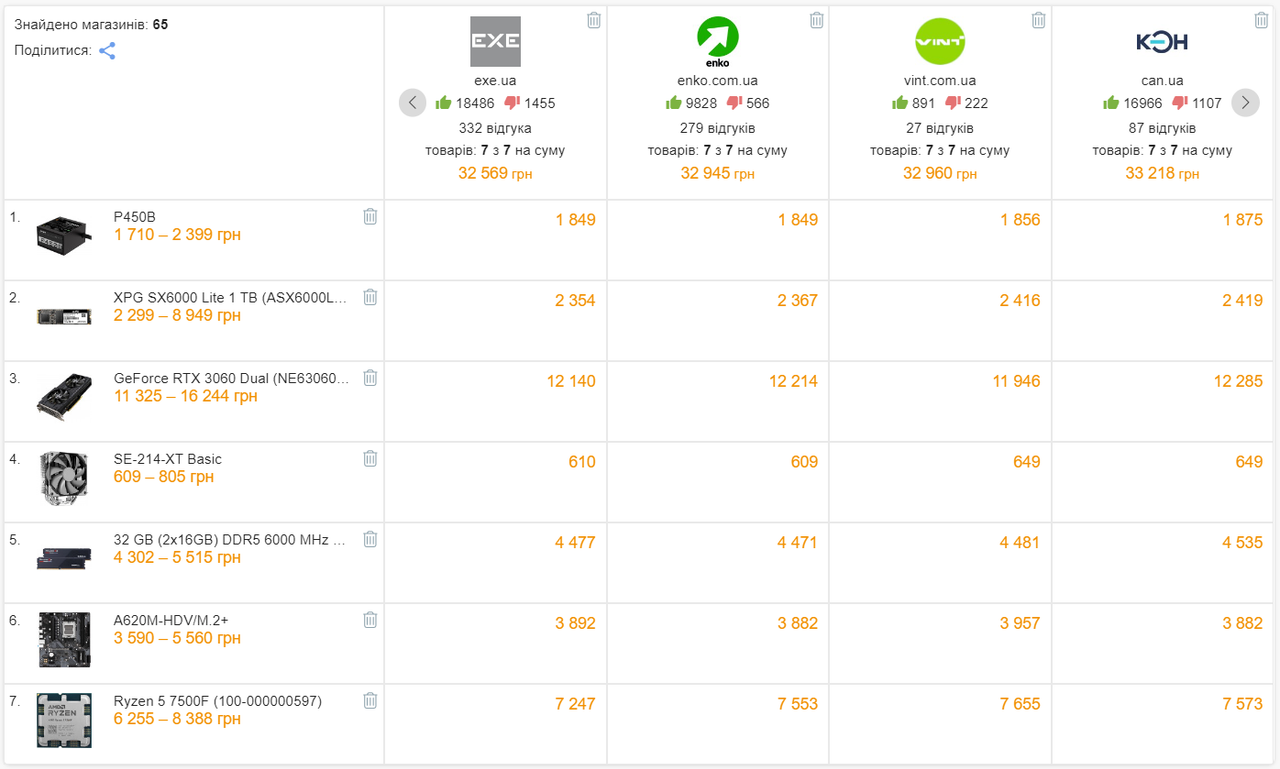The image size is (1280, 769).
Task: View 332 відгука reviews for exe.ua
Action: (495, 128)
